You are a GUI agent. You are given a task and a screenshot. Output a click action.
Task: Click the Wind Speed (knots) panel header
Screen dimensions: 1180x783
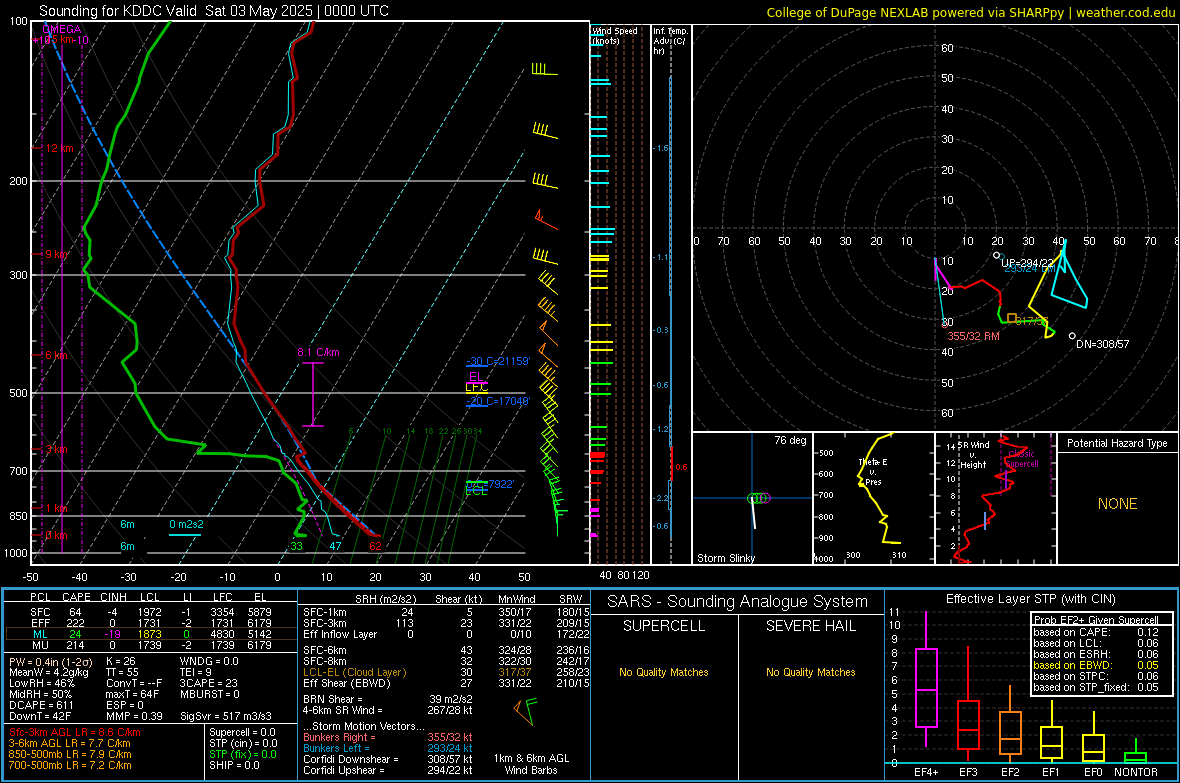pyautogui.click(x=614, y=35)
